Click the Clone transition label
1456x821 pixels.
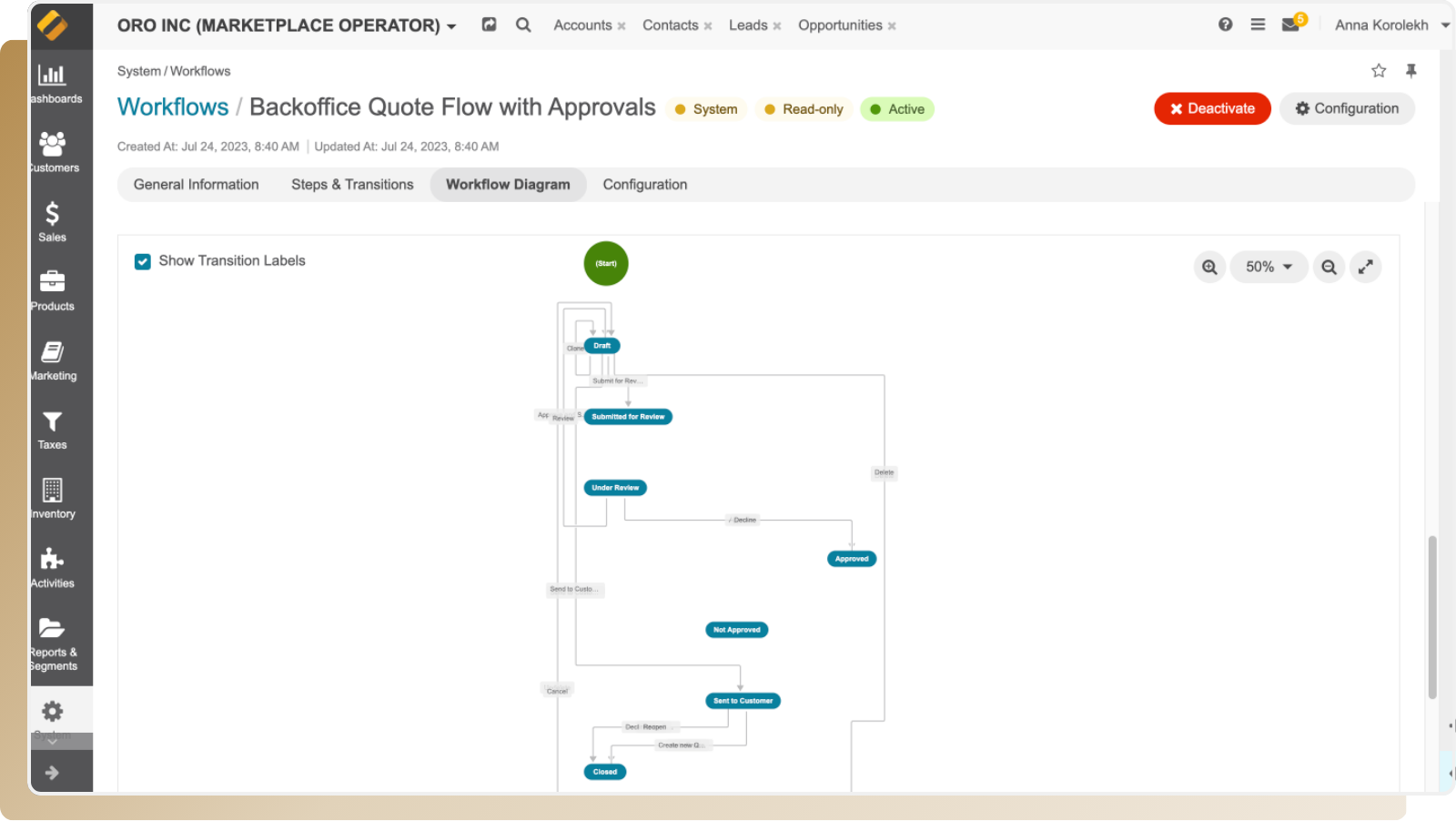[x=575, y=349]
